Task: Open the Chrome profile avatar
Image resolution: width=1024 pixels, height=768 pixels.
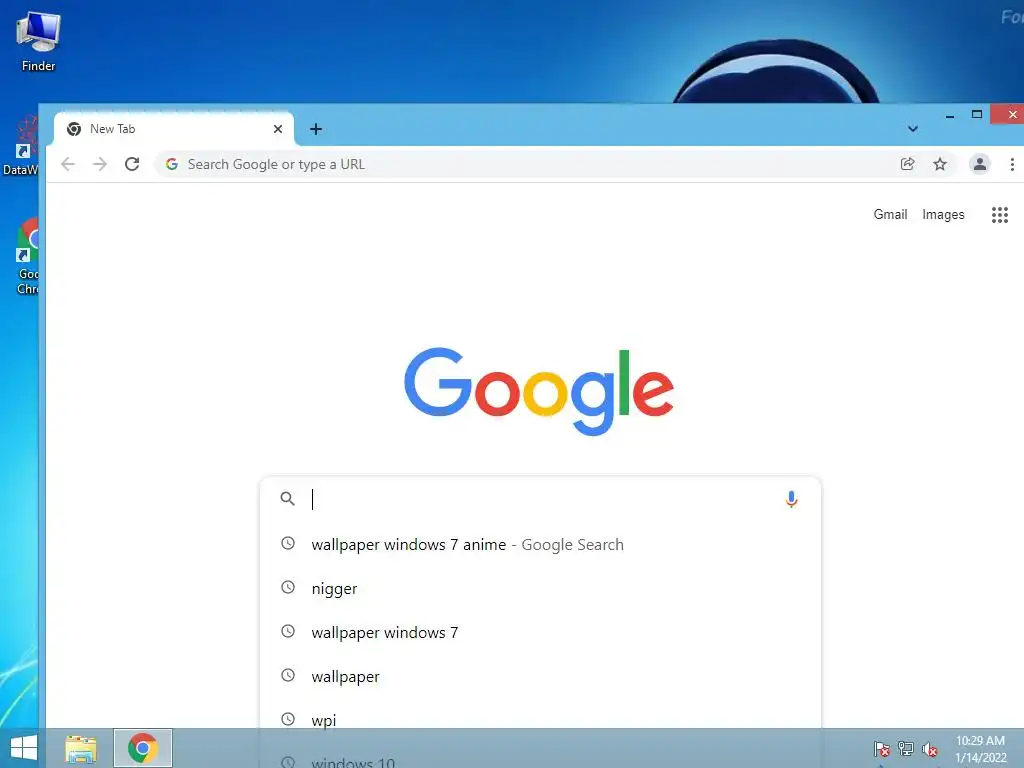Action: click(x=980, y=164)
